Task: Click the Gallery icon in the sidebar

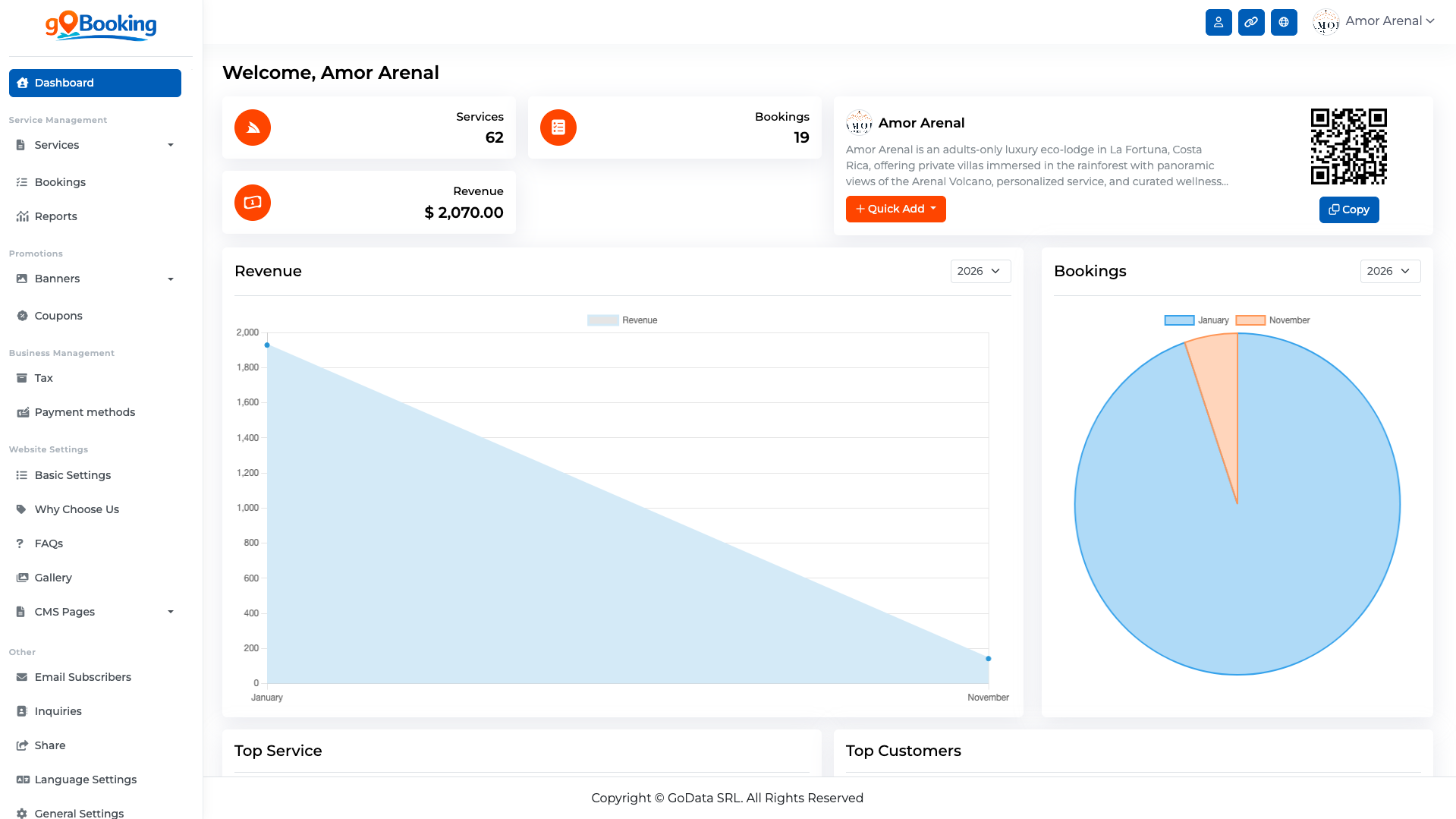Action: 20,577
